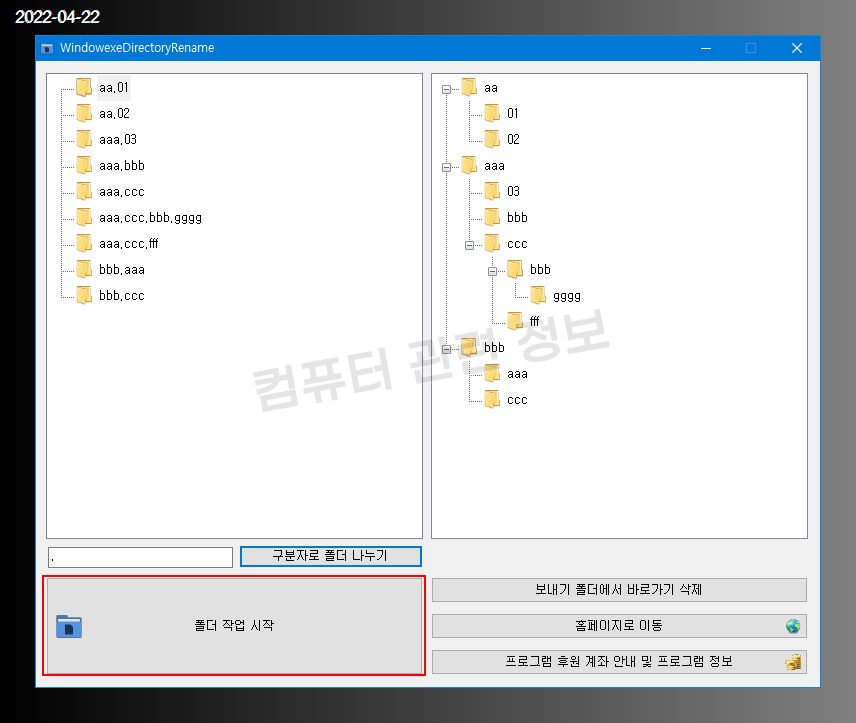Screen dimensions: 856x723
Task: Select aaa.ccc.fff in the left list
Action: click(128, 244)
